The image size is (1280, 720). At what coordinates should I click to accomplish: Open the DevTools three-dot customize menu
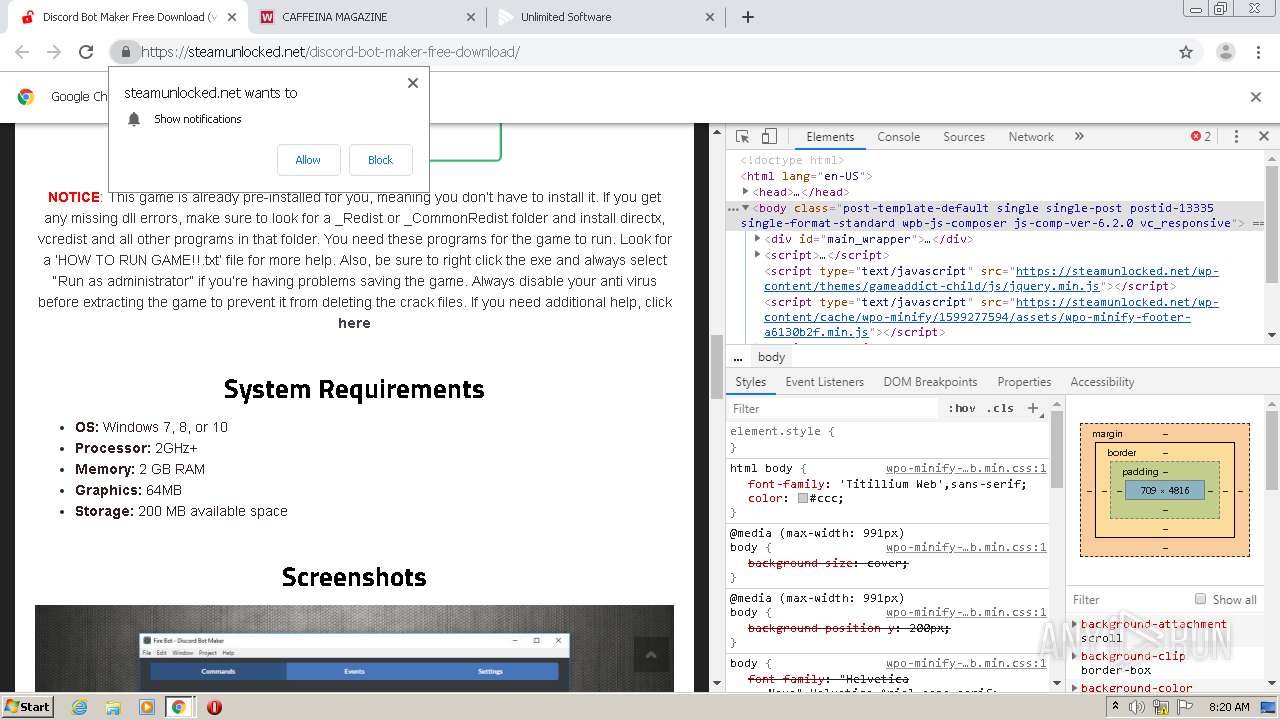[x=1236, y=137]
